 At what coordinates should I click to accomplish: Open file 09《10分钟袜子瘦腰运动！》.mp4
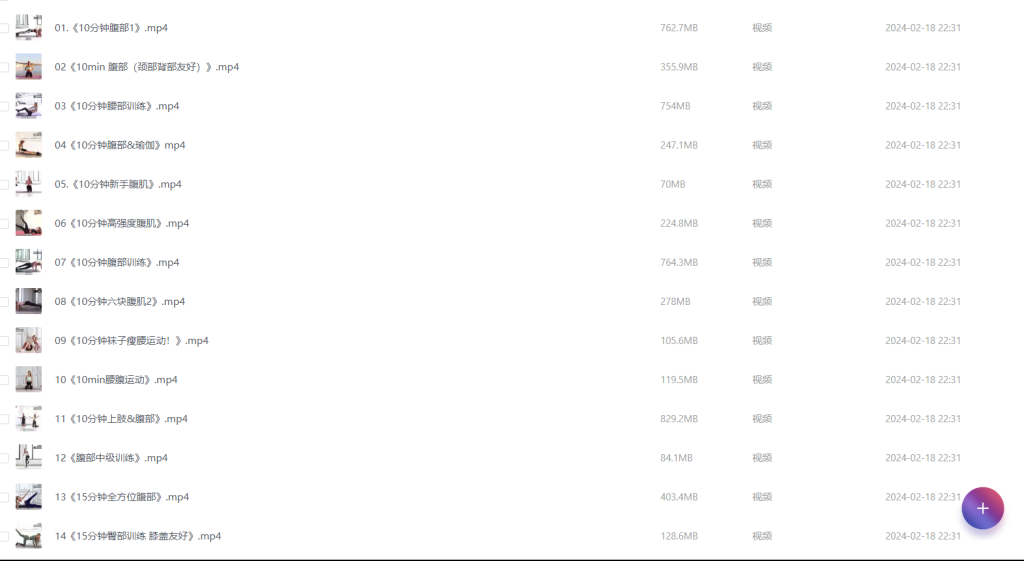(x=131, y=340)
